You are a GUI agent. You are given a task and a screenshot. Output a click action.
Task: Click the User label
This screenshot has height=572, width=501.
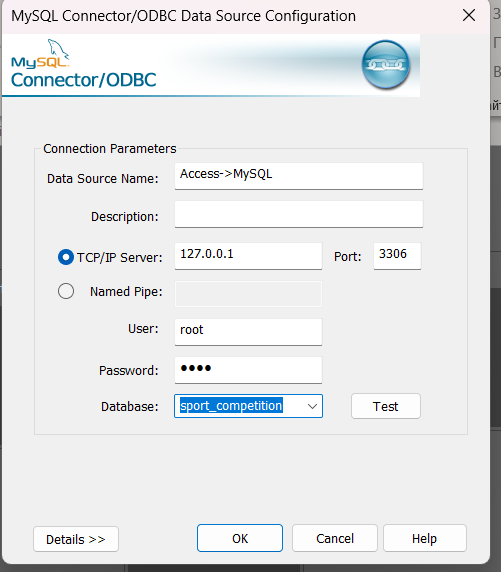pos(143,329)
